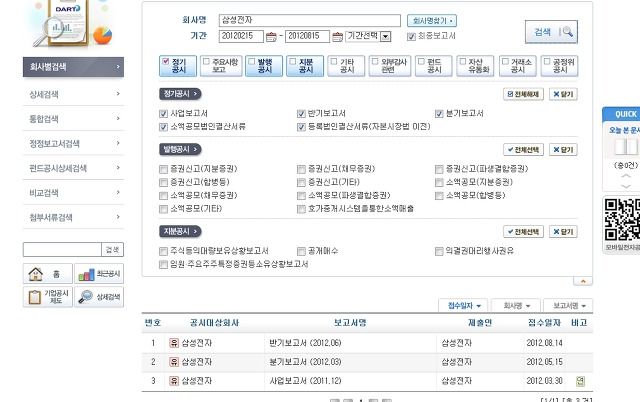The height and width of the screenshot is (402, 640).
Task: Click the QUICK panel down arrow
Action: pos(626,186)
